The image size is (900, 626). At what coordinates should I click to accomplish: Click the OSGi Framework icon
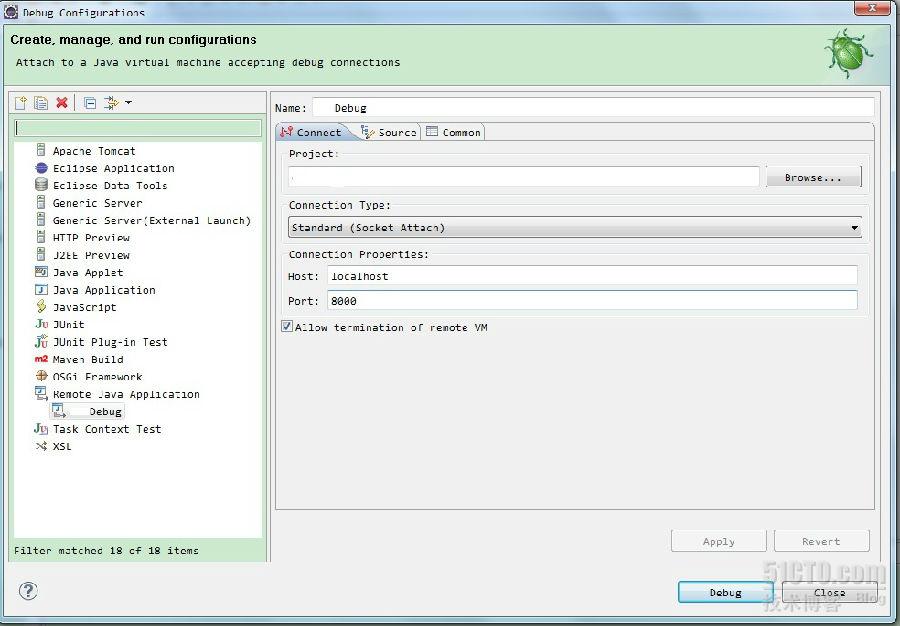41,376
